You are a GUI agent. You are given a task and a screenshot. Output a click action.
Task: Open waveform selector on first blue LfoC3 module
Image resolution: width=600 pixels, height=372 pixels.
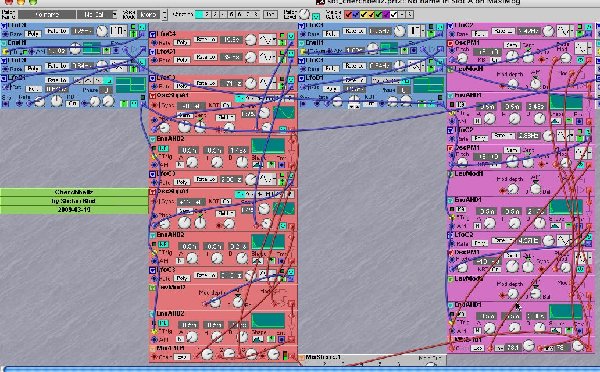118,31
